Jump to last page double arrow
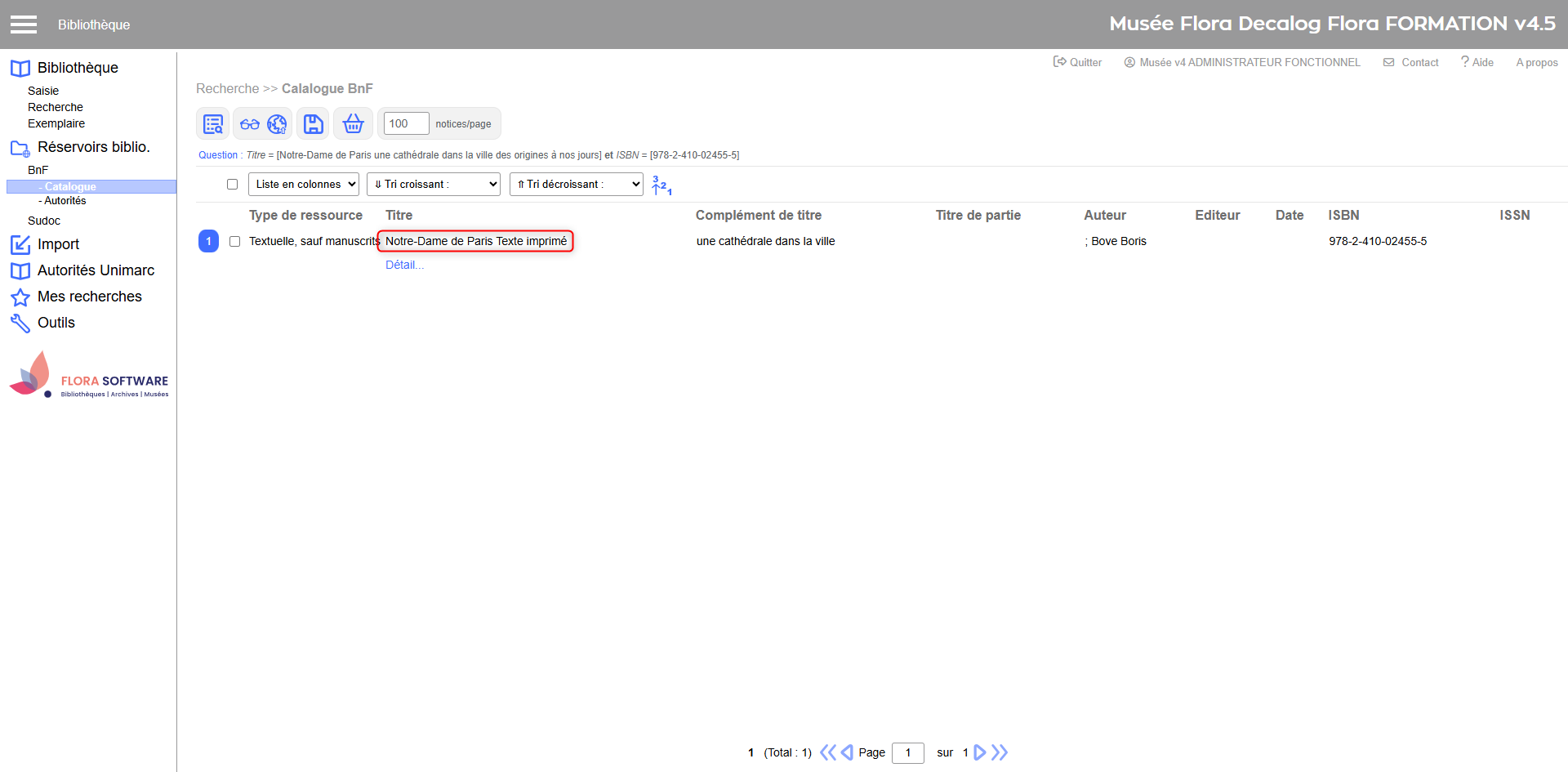 tap(1000, 752)
